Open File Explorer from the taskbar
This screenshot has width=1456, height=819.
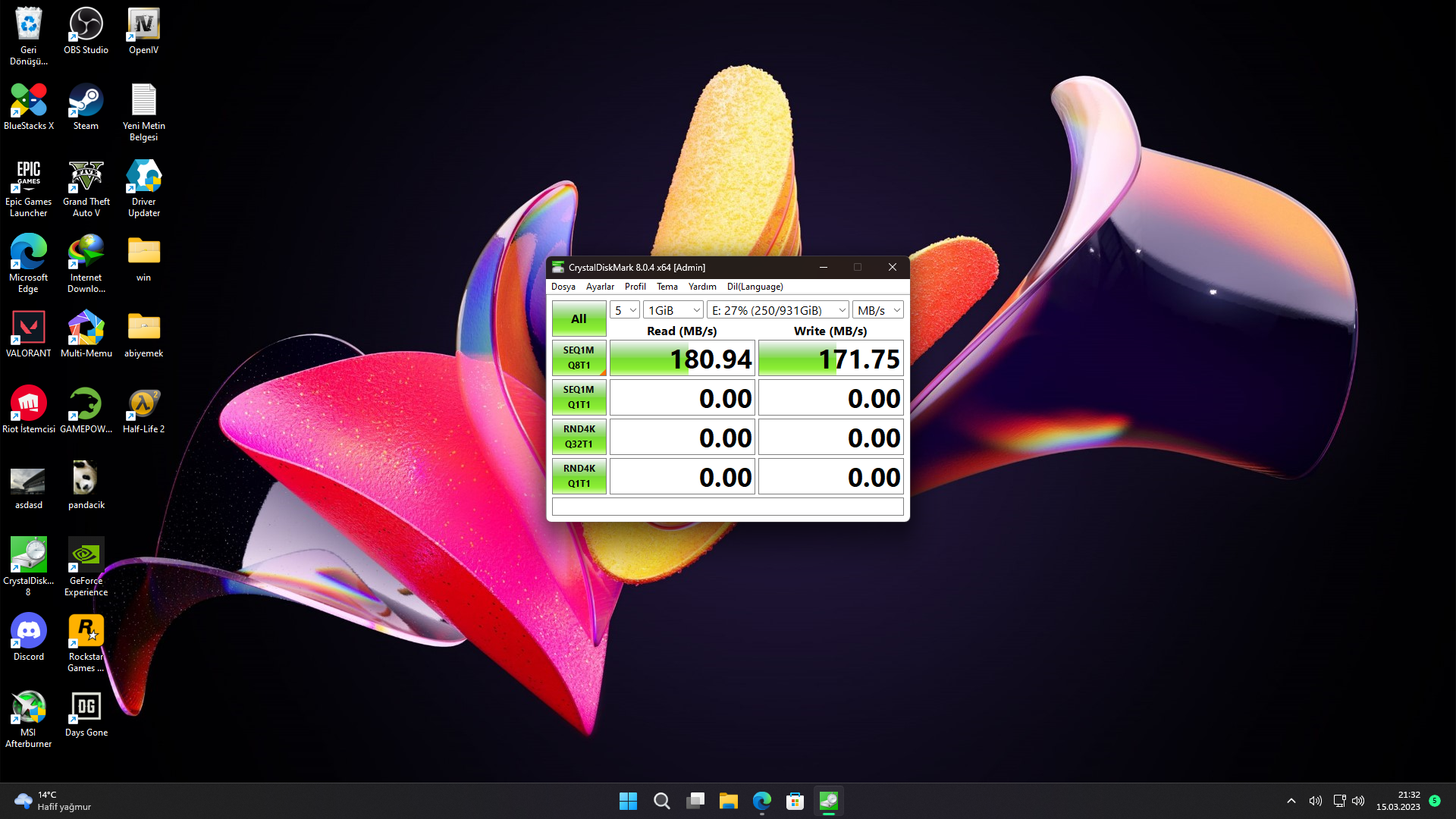tap(728, 801)
